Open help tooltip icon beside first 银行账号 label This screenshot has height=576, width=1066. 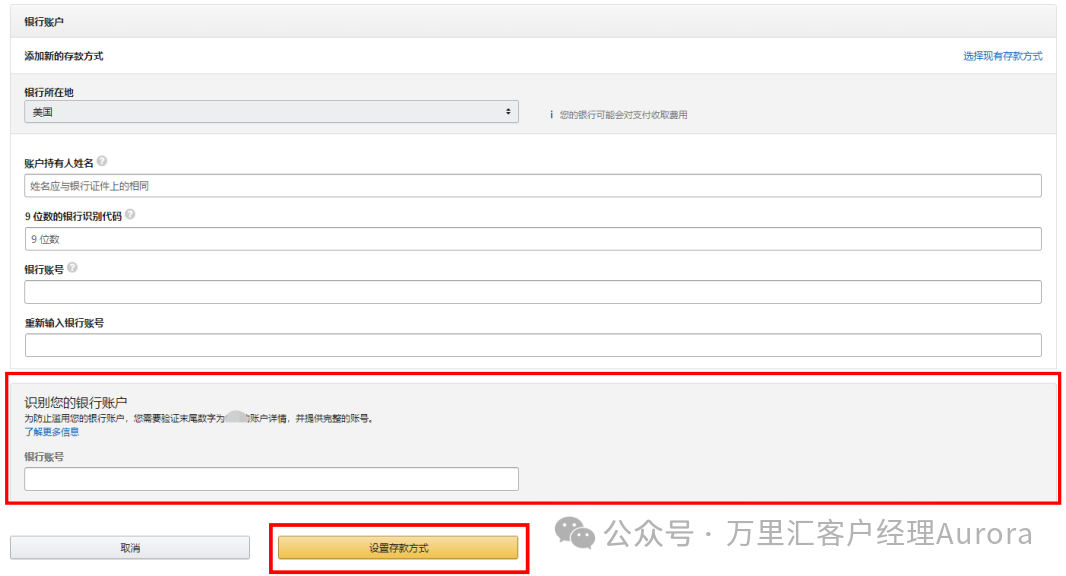pyautogui.click(x=72, y=268)
